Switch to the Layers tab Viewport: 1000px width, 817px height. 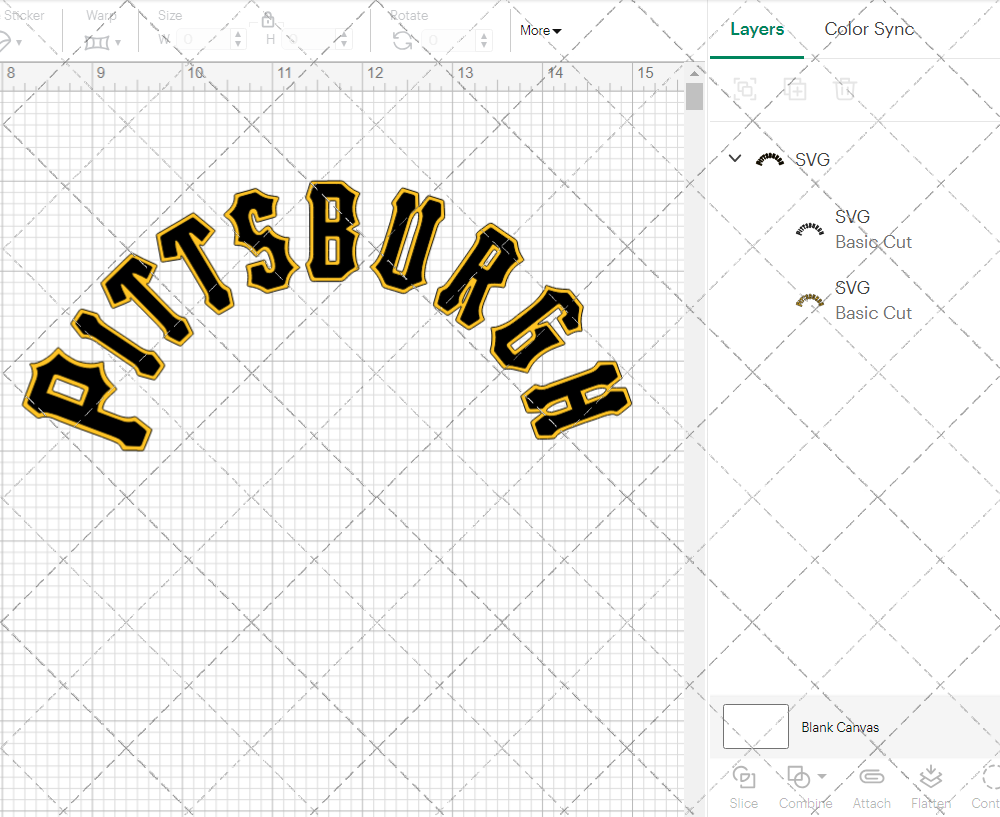(x=756, y=29)
